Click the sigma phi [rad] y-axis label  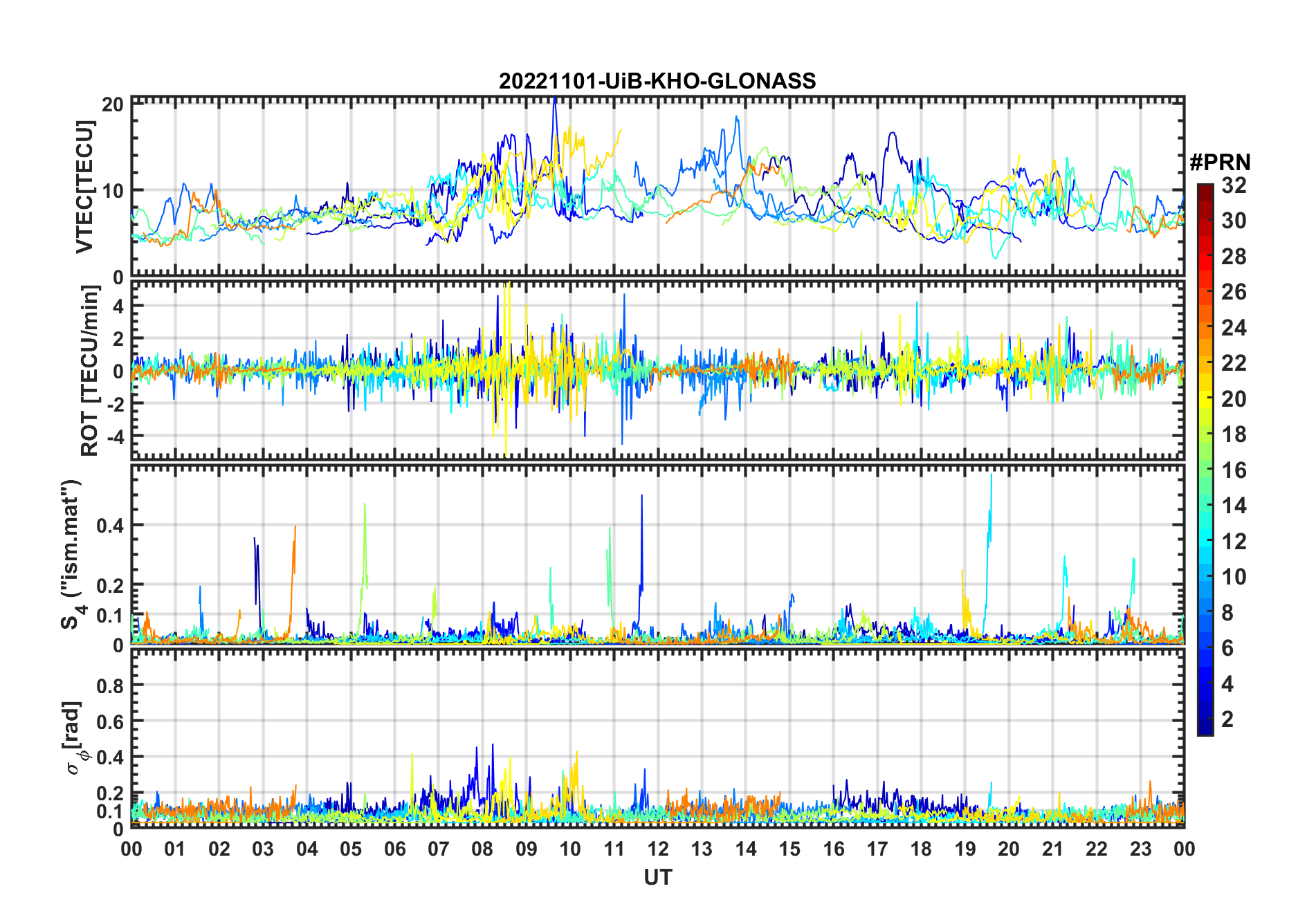point(74,738)
